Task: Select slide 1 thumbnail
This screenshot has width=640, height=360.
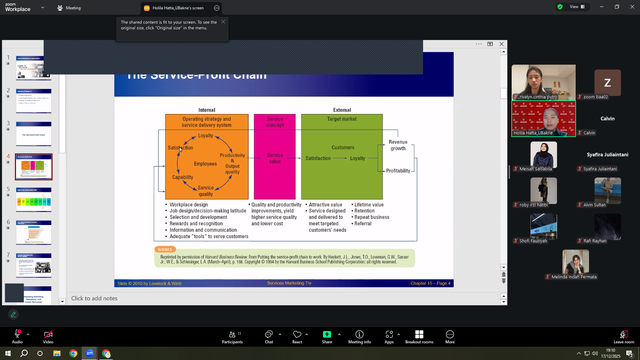Action: [33, 67]
